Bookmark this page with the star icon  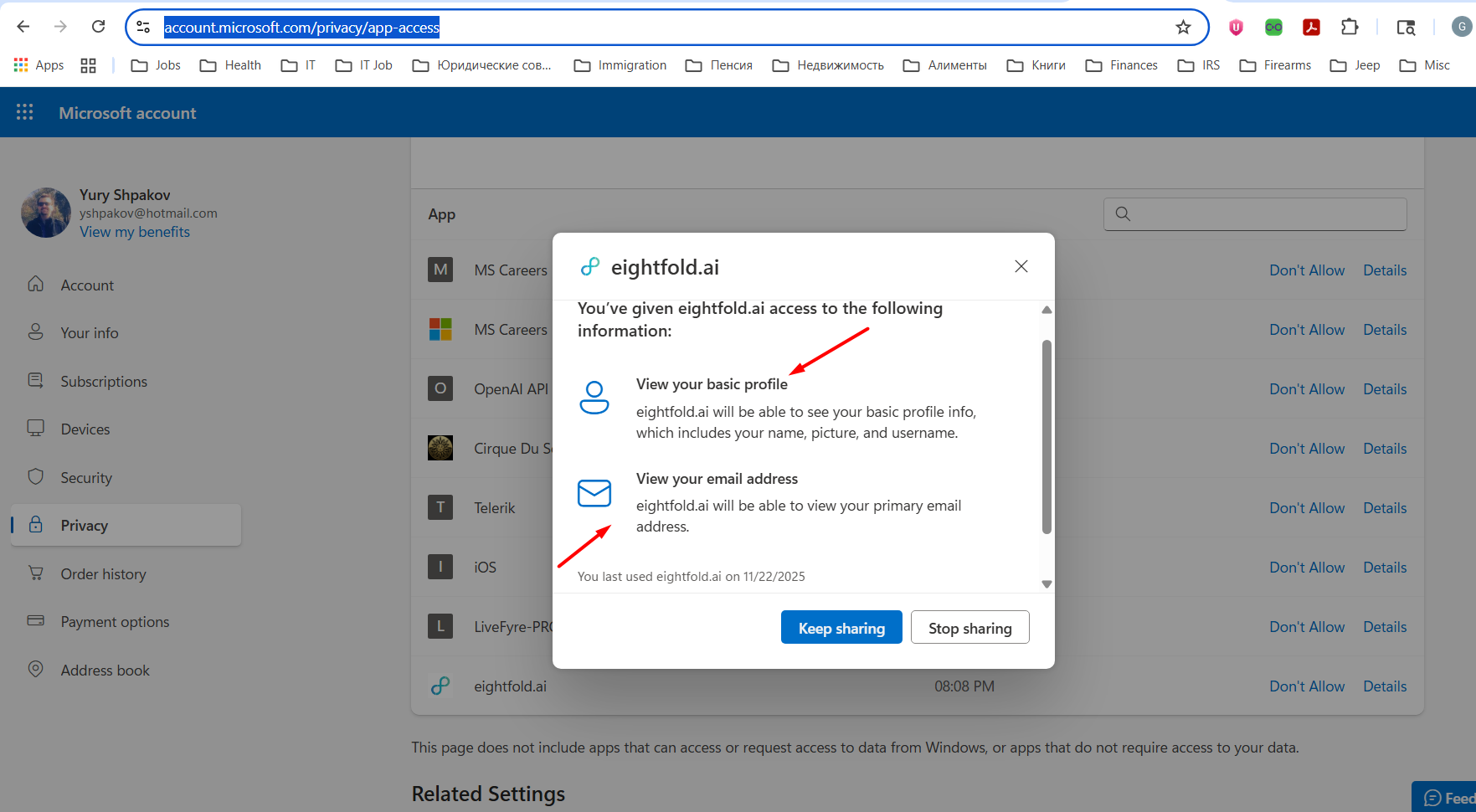(1183, 28)
